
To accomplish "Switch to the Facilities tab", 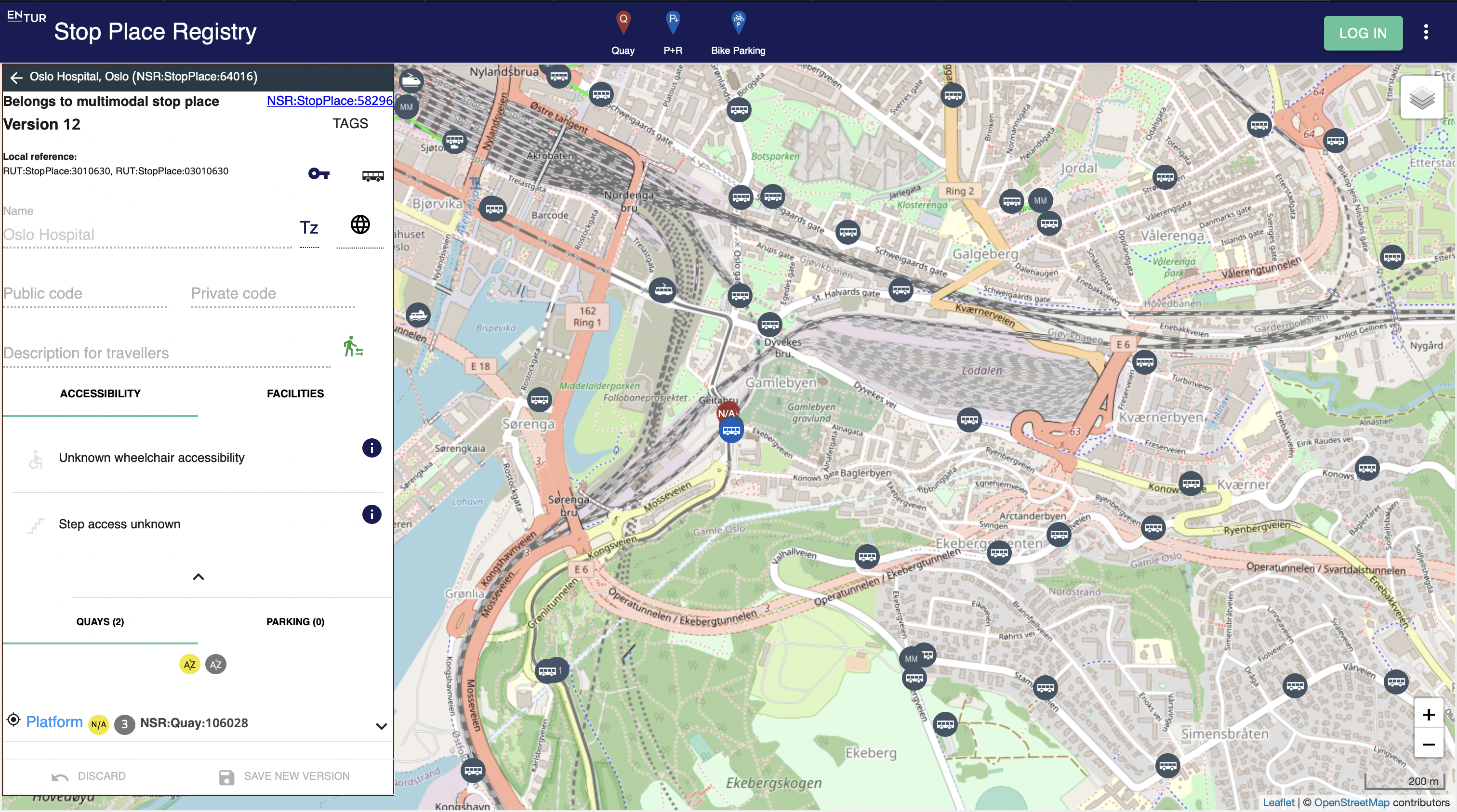I will pyautogui.click(x=295, y=393).
